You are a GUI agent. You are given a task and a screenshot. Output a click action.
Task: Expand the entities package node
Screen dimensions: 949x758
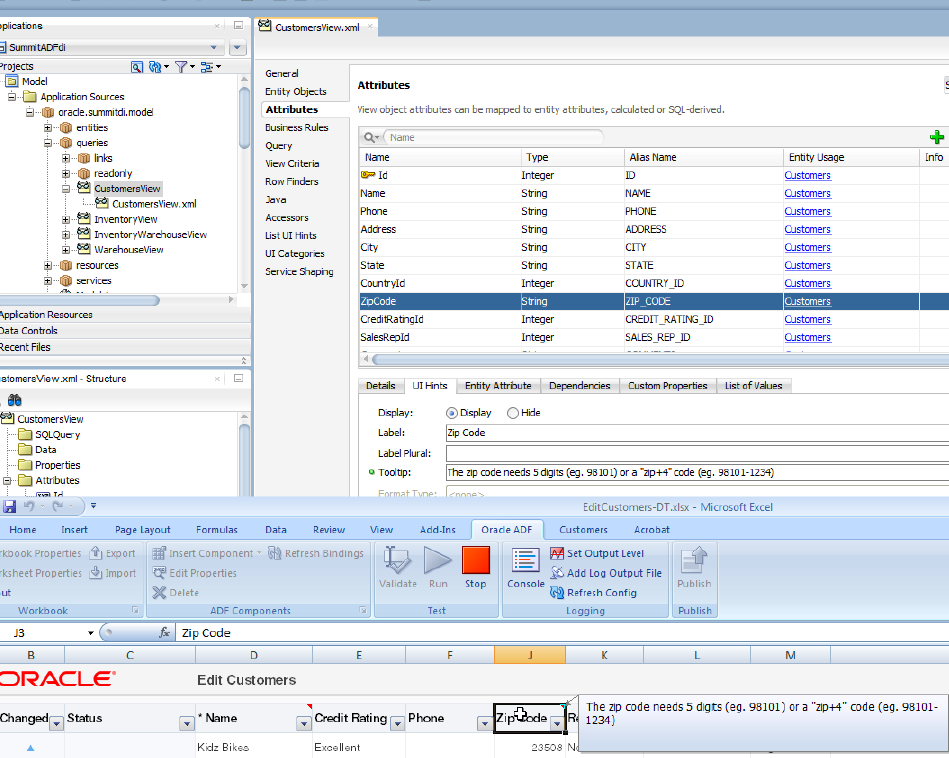(x=48, y=128)
